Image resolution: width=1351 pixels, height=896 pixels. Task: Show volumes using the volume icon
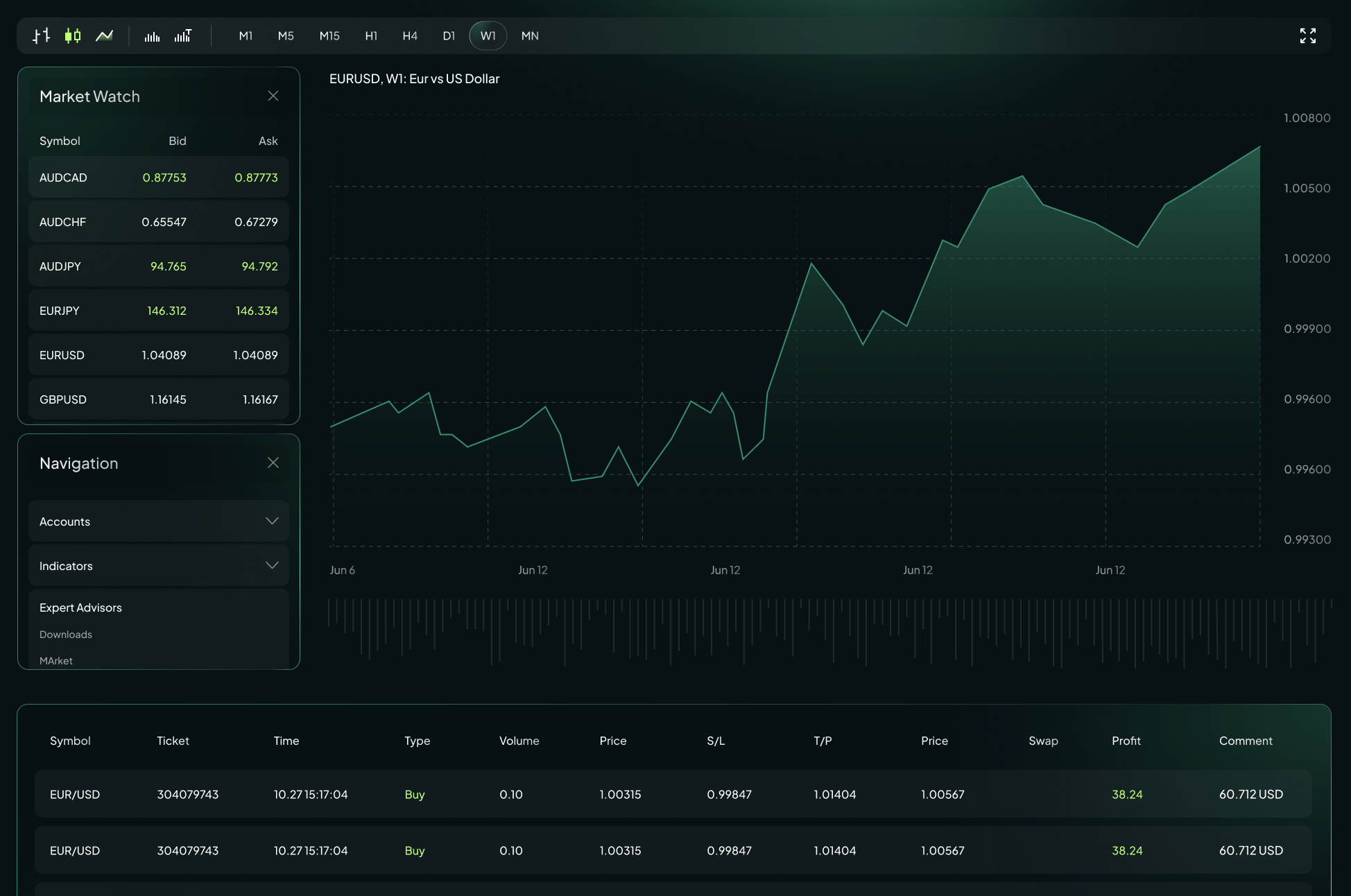(x=152, y=35)
